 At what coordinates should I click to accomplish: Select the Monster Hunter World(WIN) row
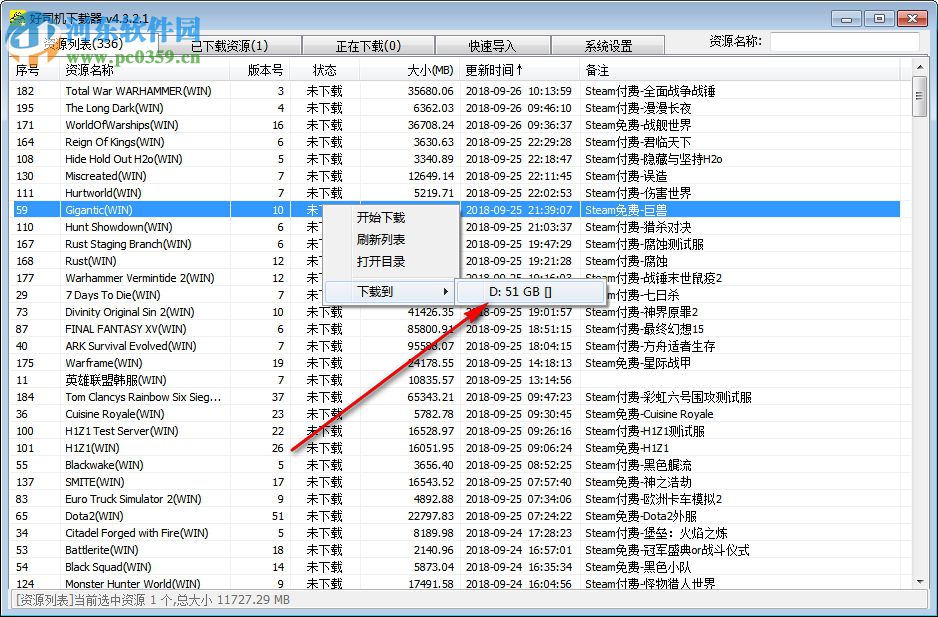tap(455, 583)
